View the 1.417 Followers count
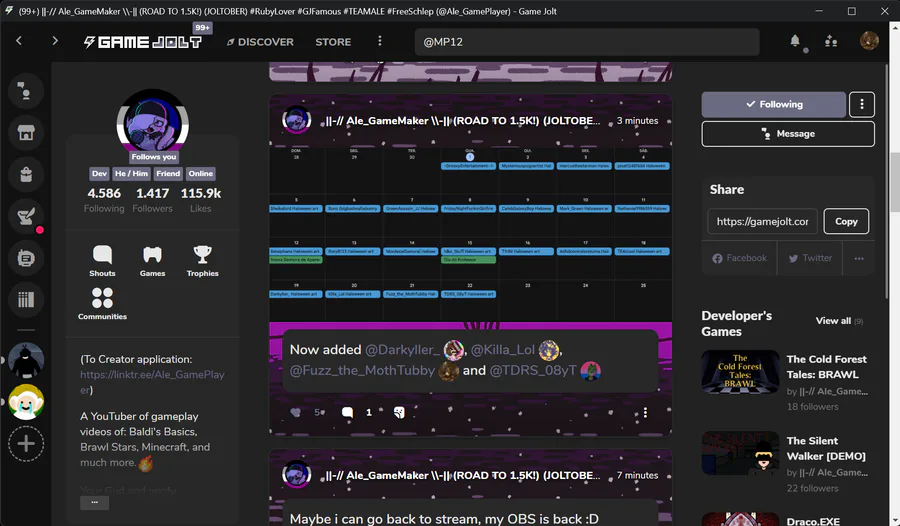Viewport: 900px width, 526px height. point(153,200)
